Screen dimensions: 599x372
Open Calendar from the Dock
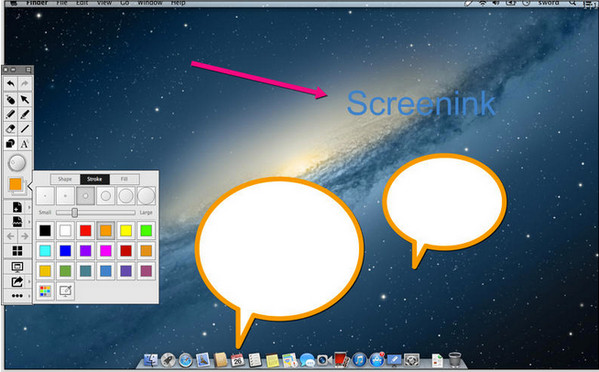(x=237, y=360)
